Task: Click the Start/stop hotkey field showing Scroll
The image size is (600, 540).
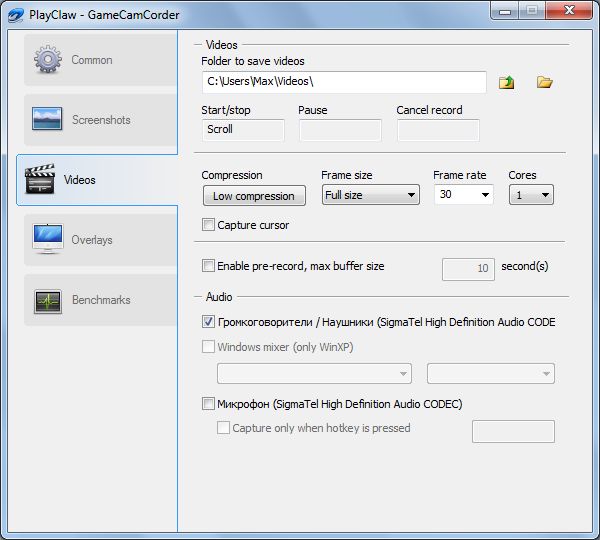Action: (x=243, y=130)
